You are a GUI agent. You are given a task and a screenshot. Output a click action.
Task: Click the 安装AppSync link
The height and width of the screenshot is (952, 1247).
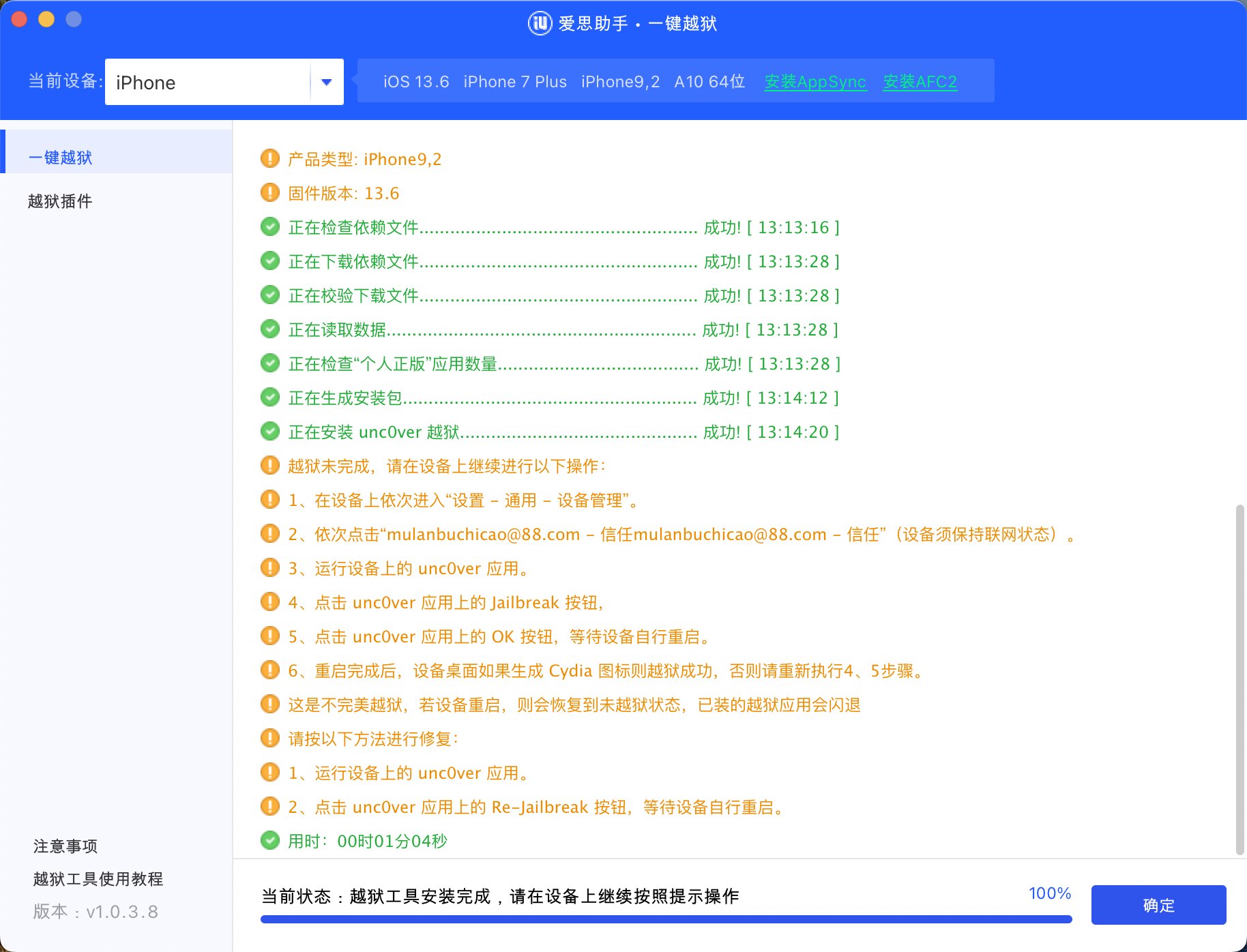815,82
